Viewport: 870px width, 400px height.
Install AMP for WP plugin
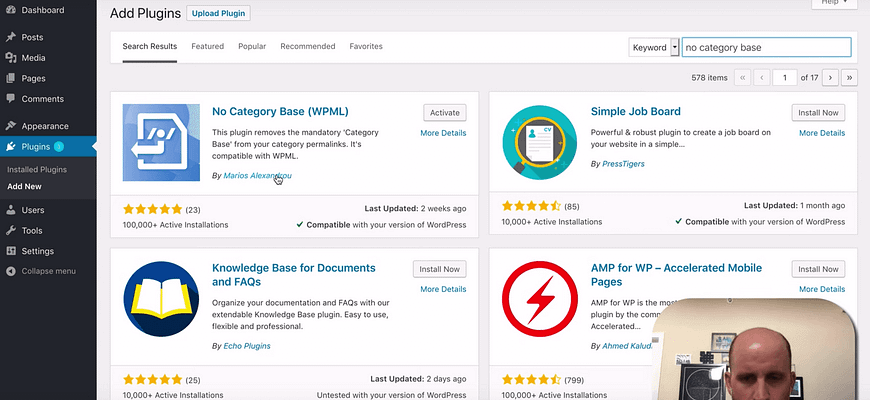(818, 269)
